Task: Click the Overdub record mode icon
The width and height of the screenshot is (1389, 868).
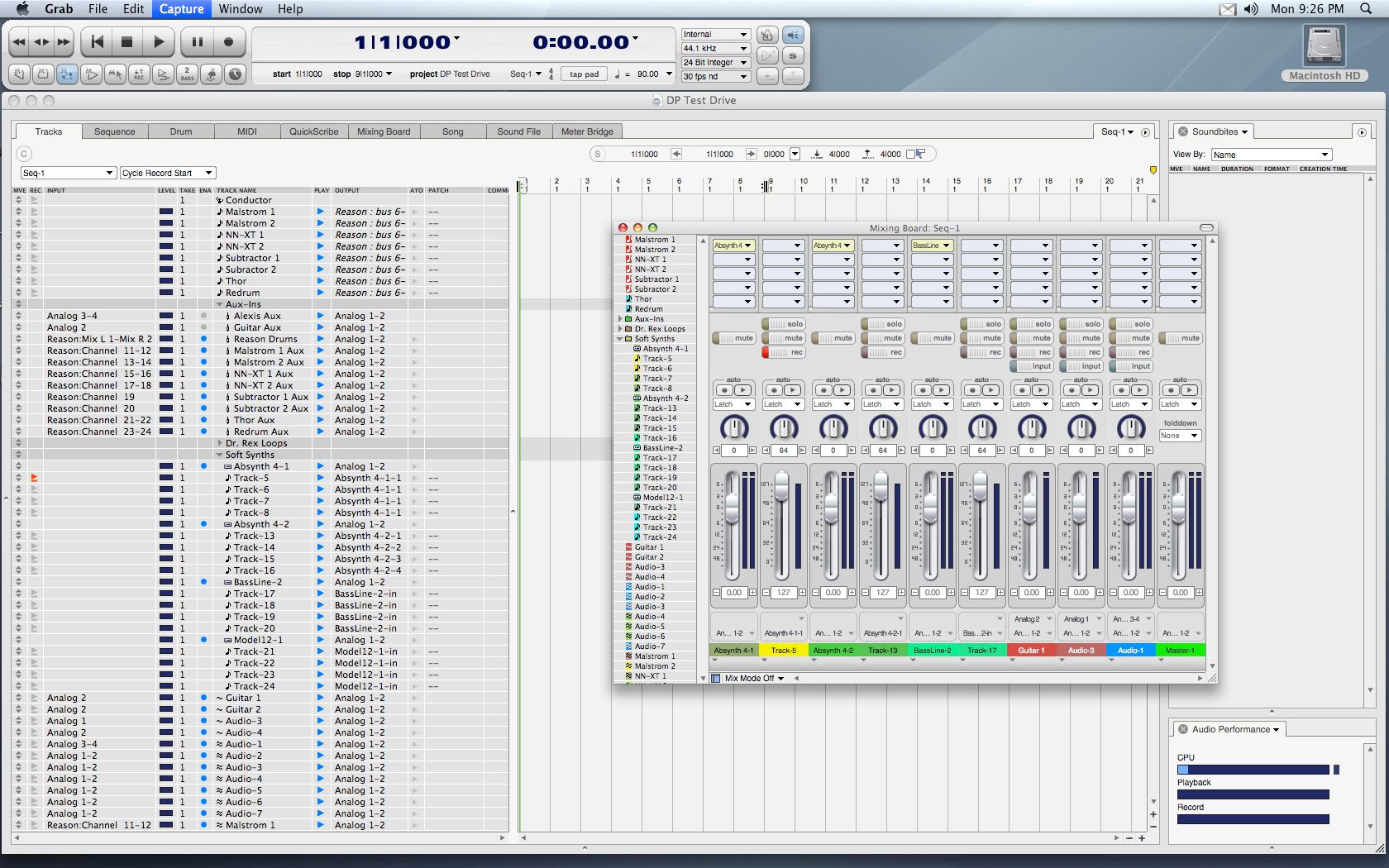Action: click(x=164, y=74)
